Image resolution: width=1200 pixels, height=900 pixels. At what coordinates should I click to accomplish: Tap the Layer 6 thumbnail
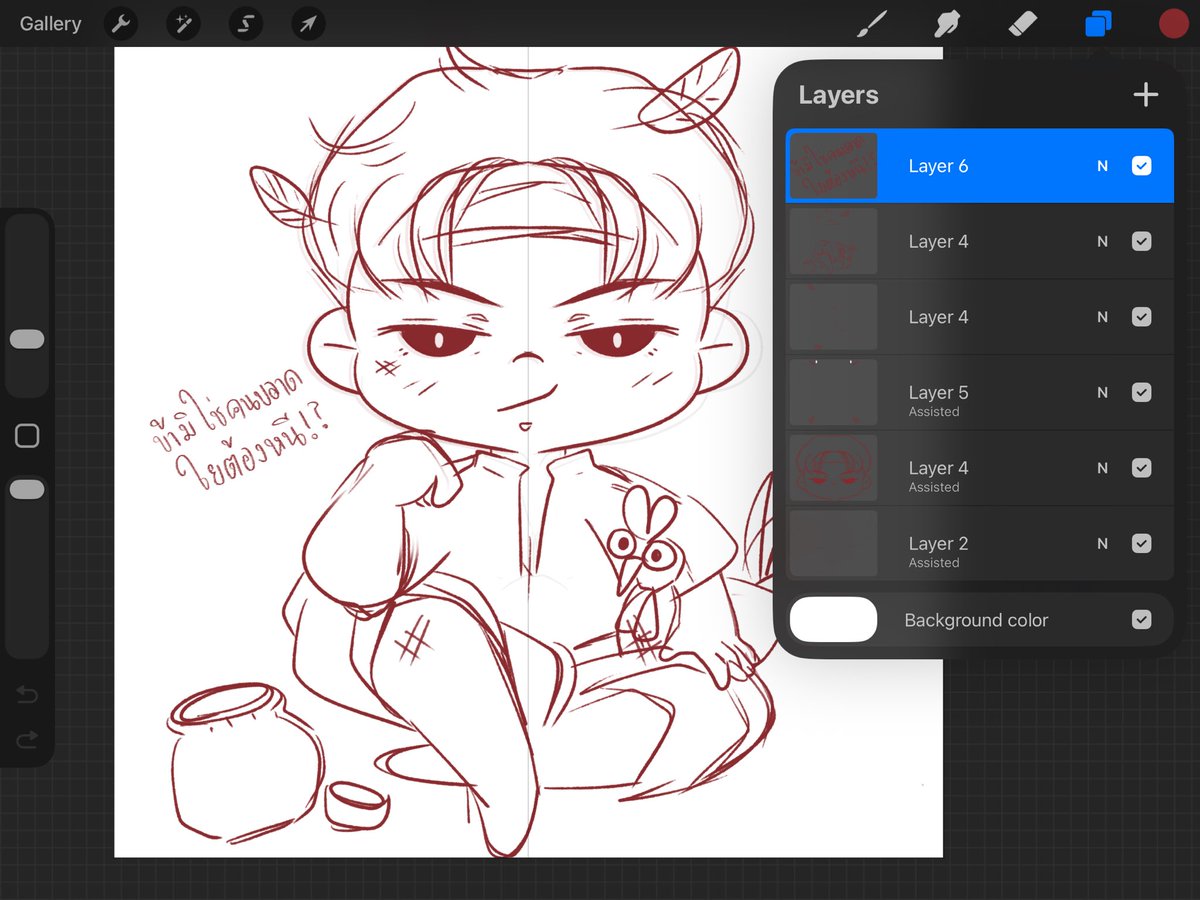click(833, 166)
